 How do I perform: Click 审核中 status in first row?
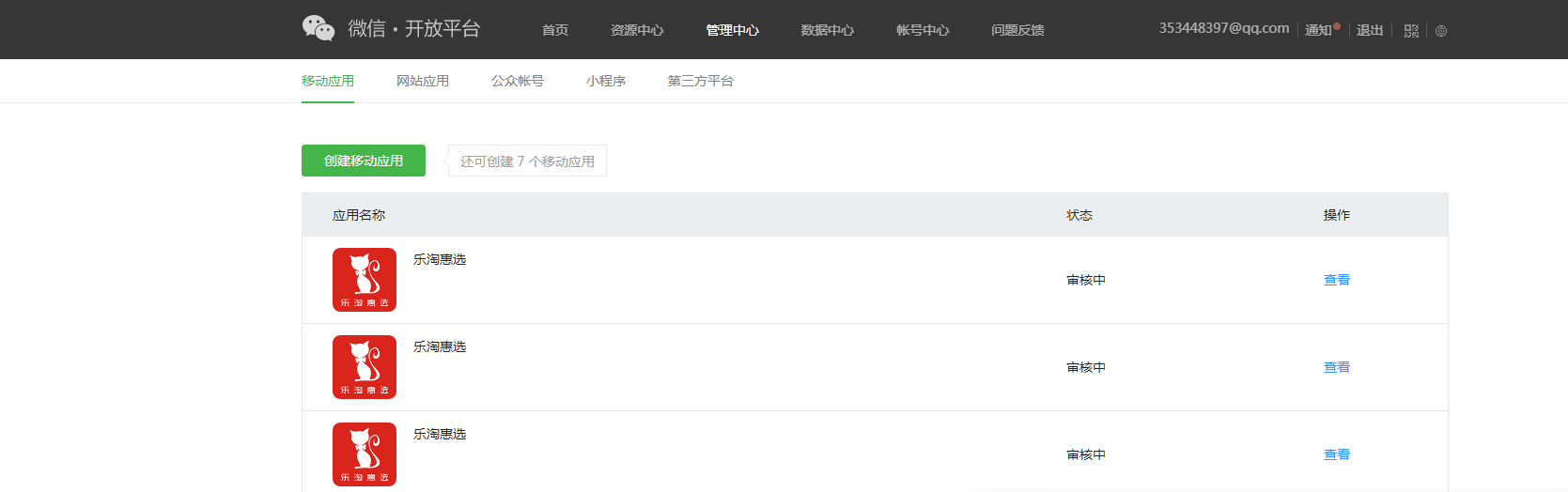point(1086,280)
